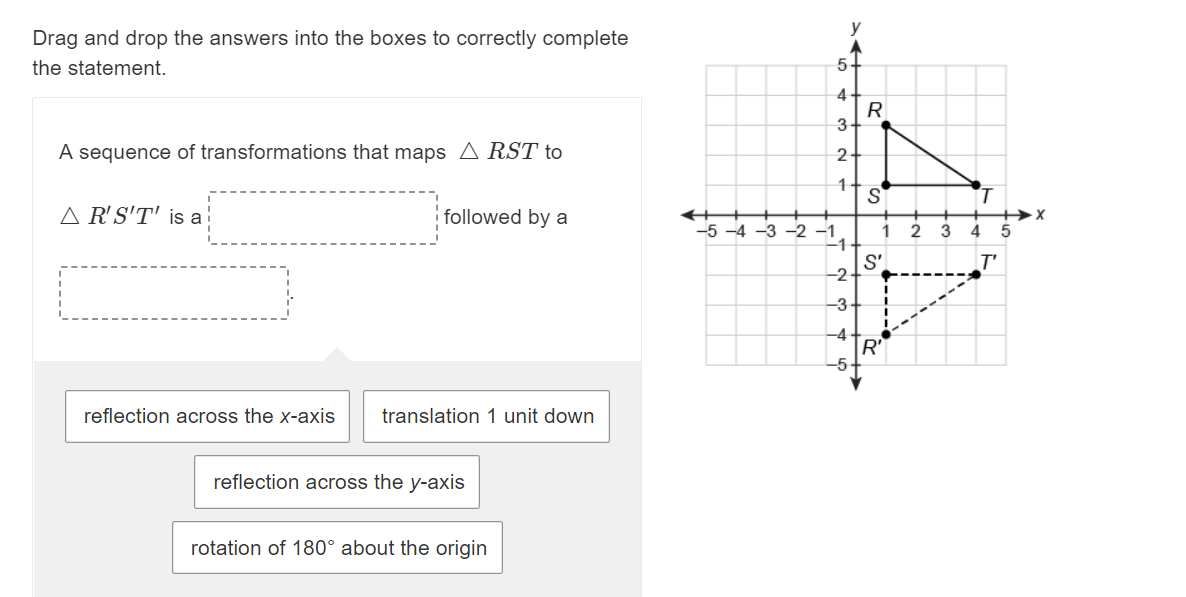Screen dimensions: 1186x597
Task: Select vertex S' below the x-axis
Action: (885, 274)
